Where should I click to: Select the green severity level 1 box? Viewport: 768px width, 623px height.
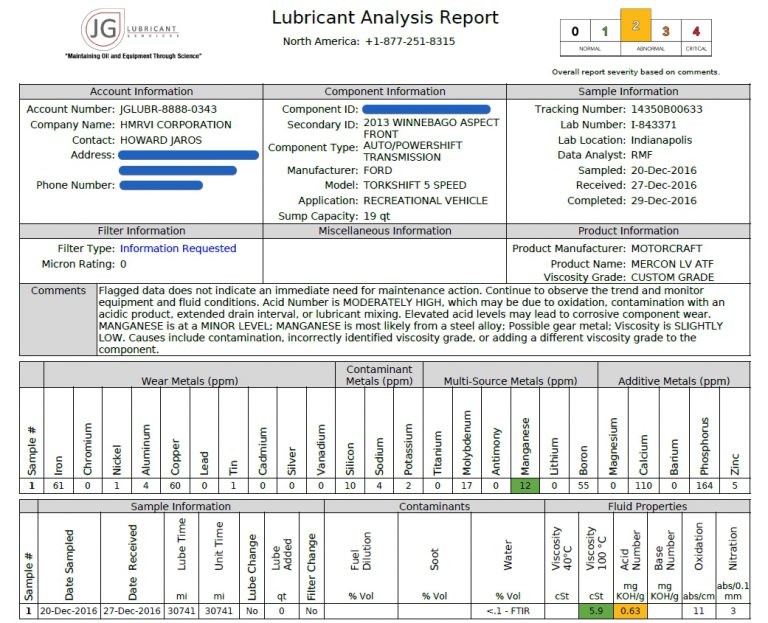coord(604,32)
